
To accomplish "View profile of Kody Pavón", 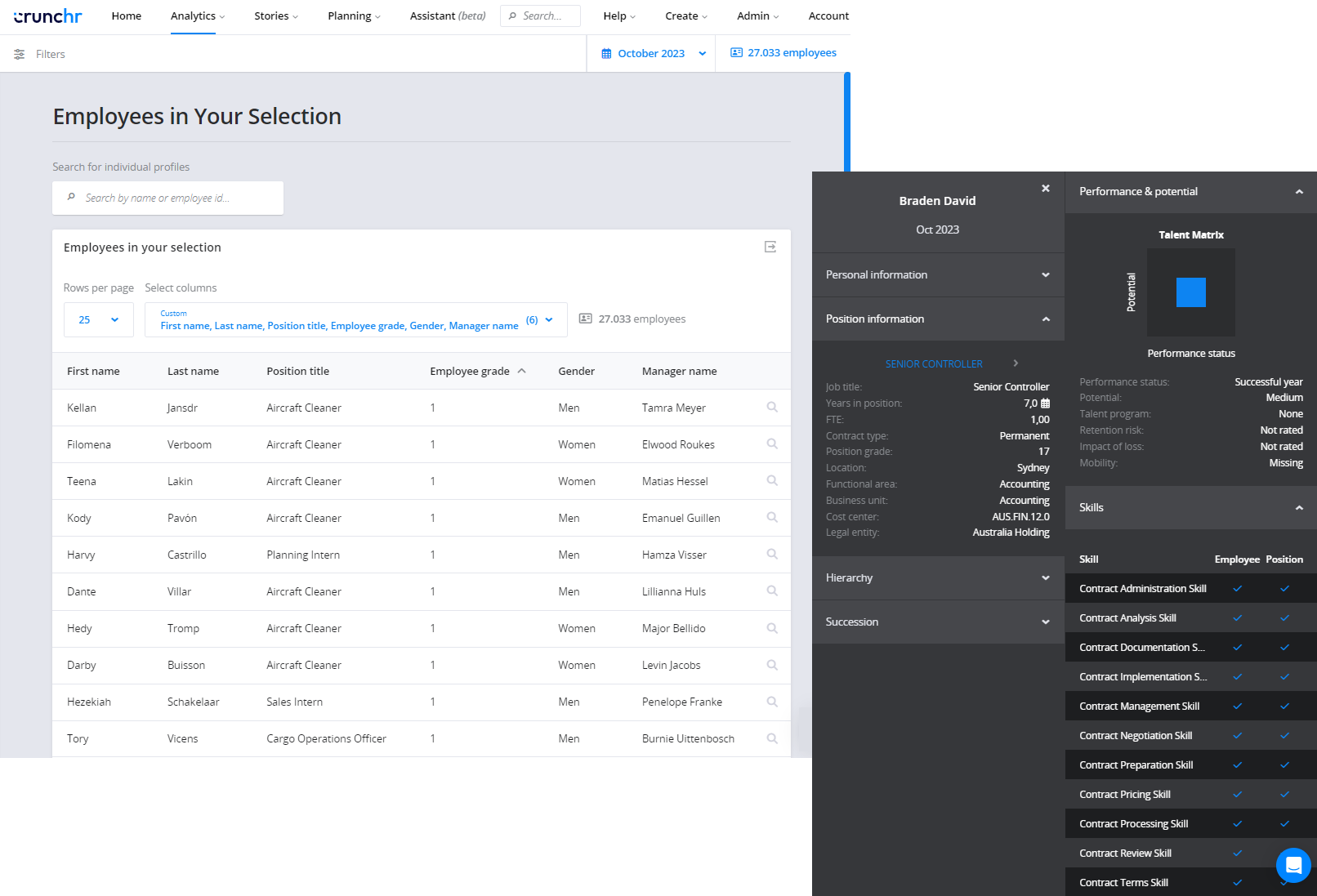I will point(772,518).
